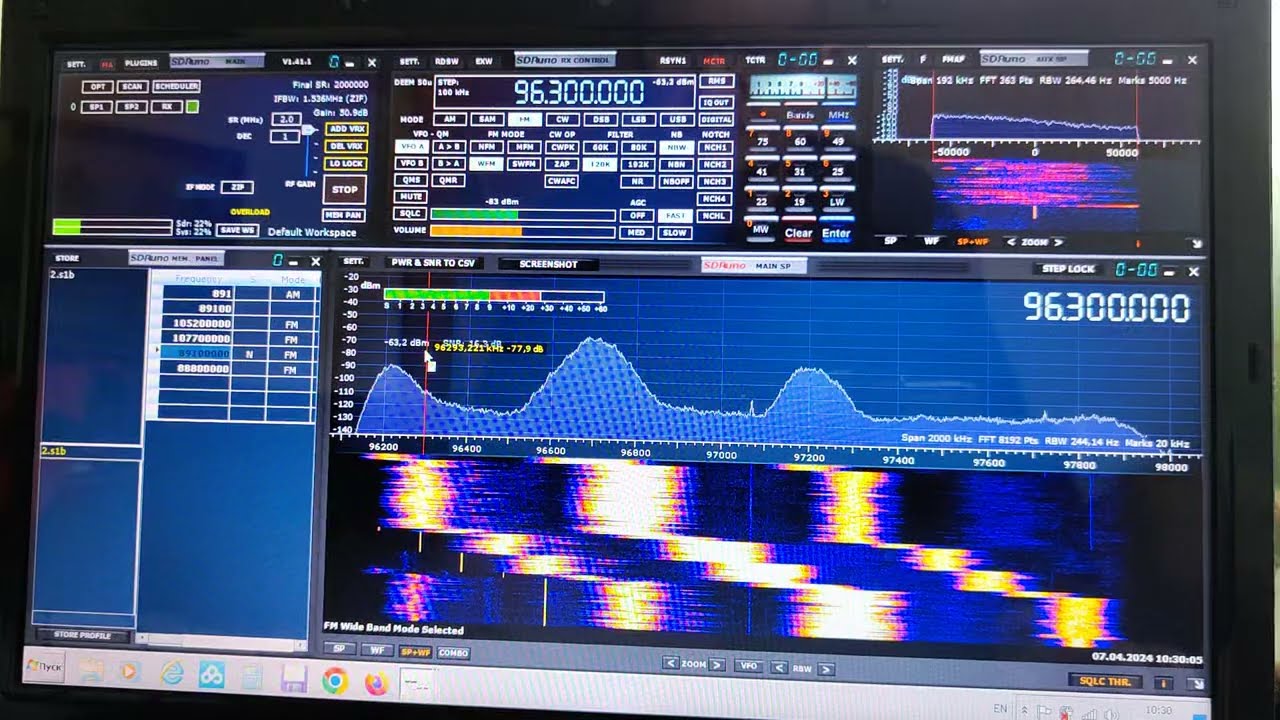Click the 96.300.000 frequency display in RX Control

point(579,93)
